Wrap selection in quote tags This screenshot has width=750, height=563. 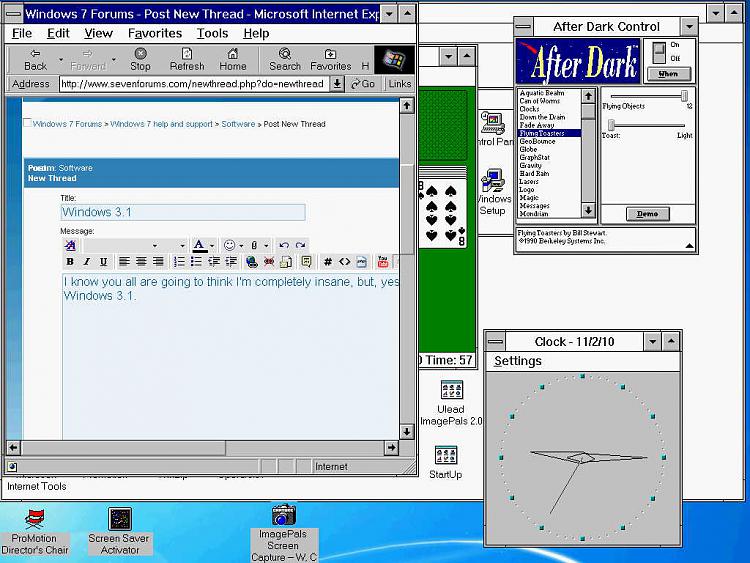click(x=307, y=262)
